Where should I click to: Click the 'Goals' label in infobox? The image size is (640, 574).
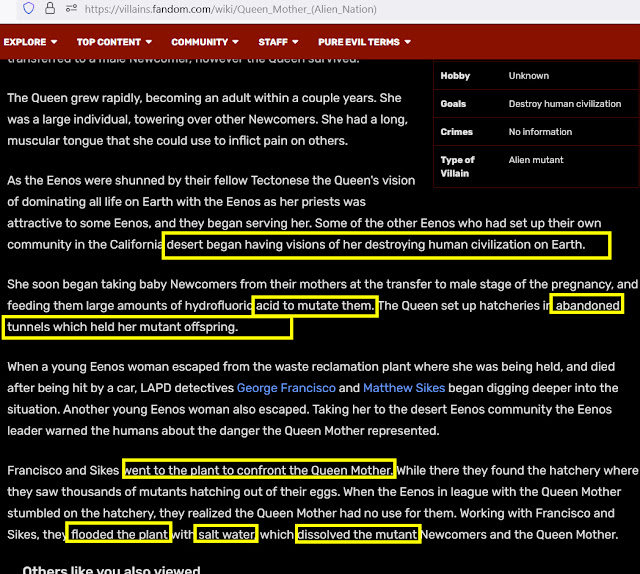click(453, 104)
